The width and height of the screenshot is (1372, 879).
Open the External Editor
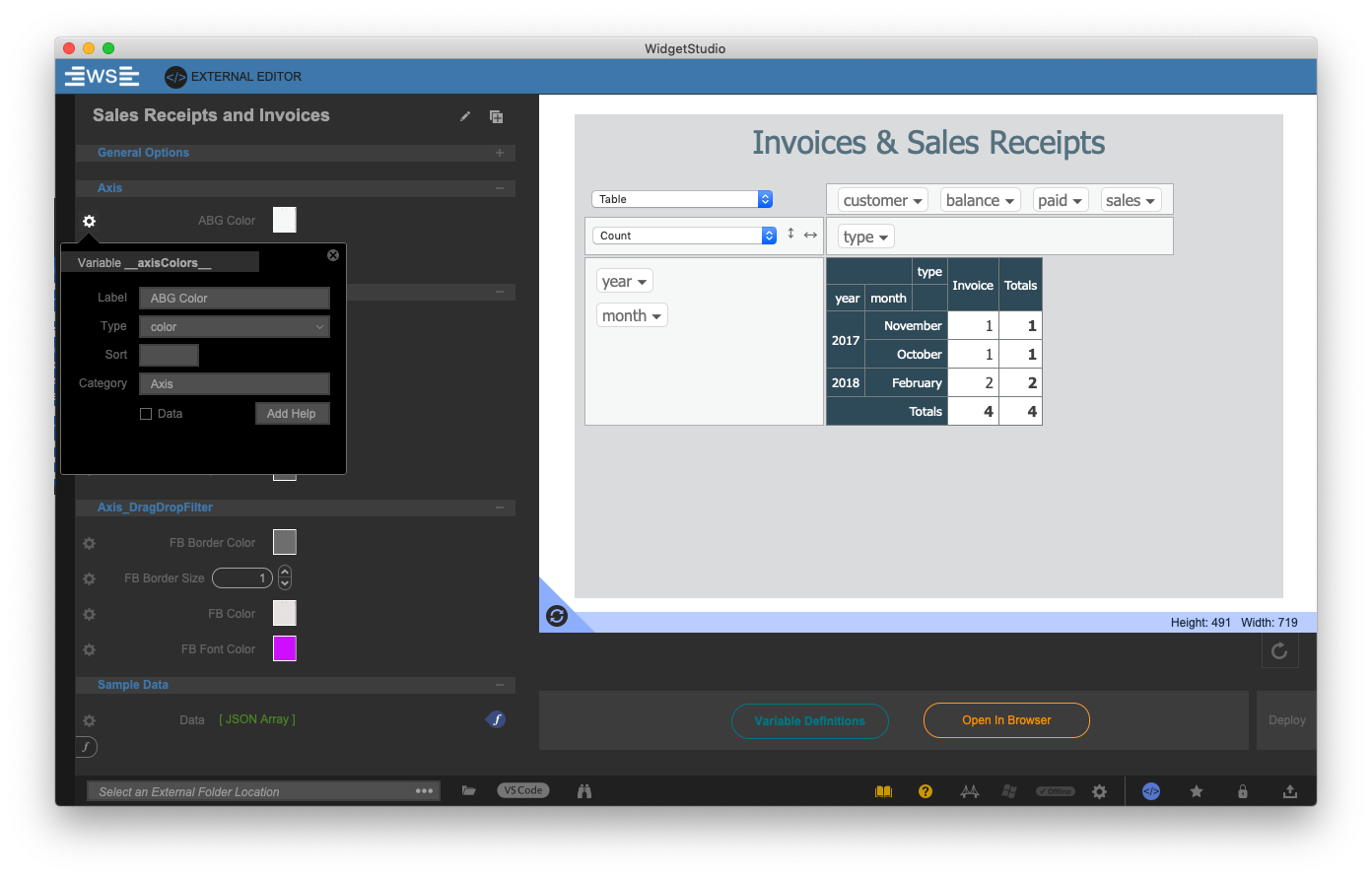(234, 76)
